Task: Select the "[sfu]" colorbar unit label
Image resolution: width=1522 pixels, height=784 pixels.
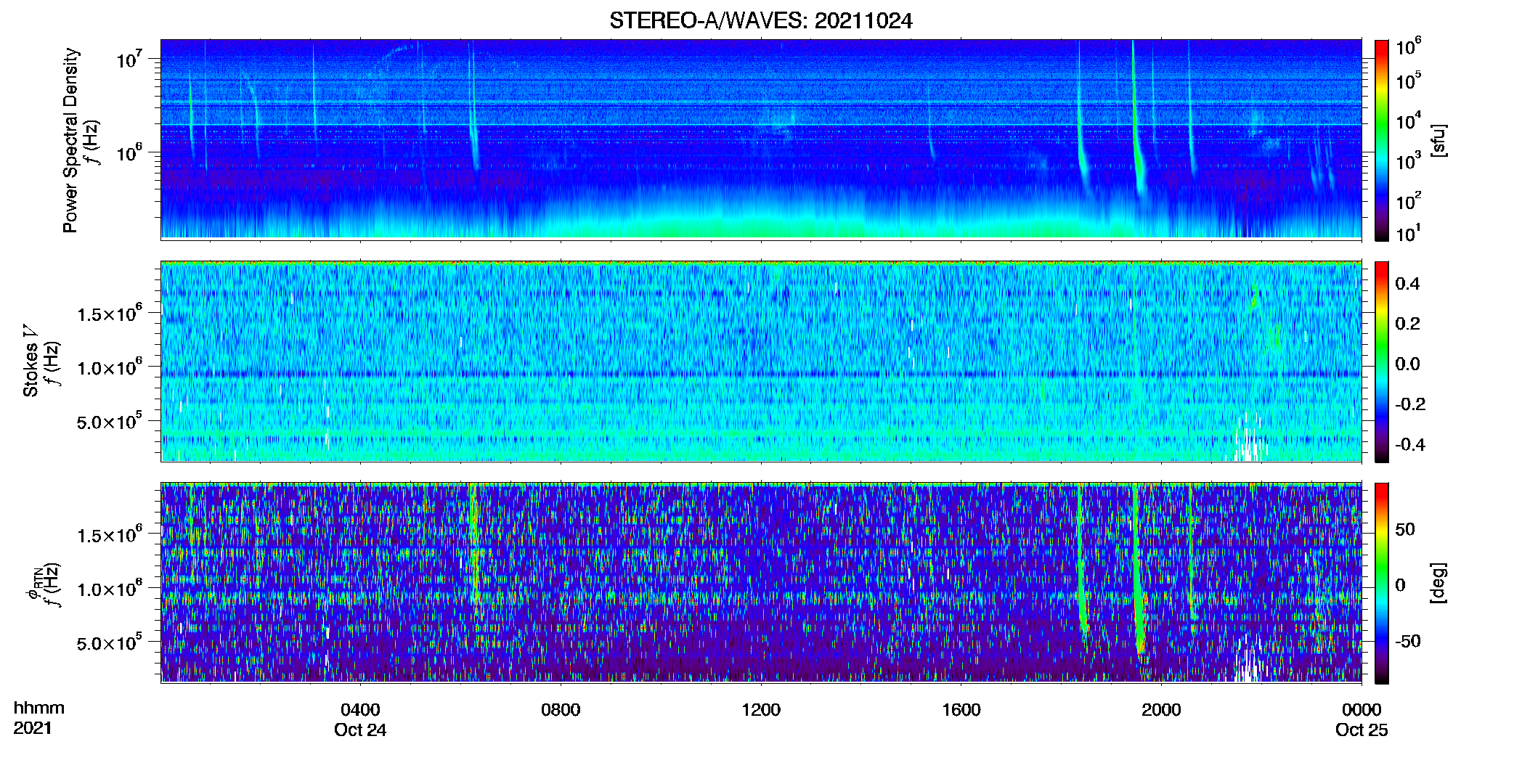Action: (x=1438, y=140)
